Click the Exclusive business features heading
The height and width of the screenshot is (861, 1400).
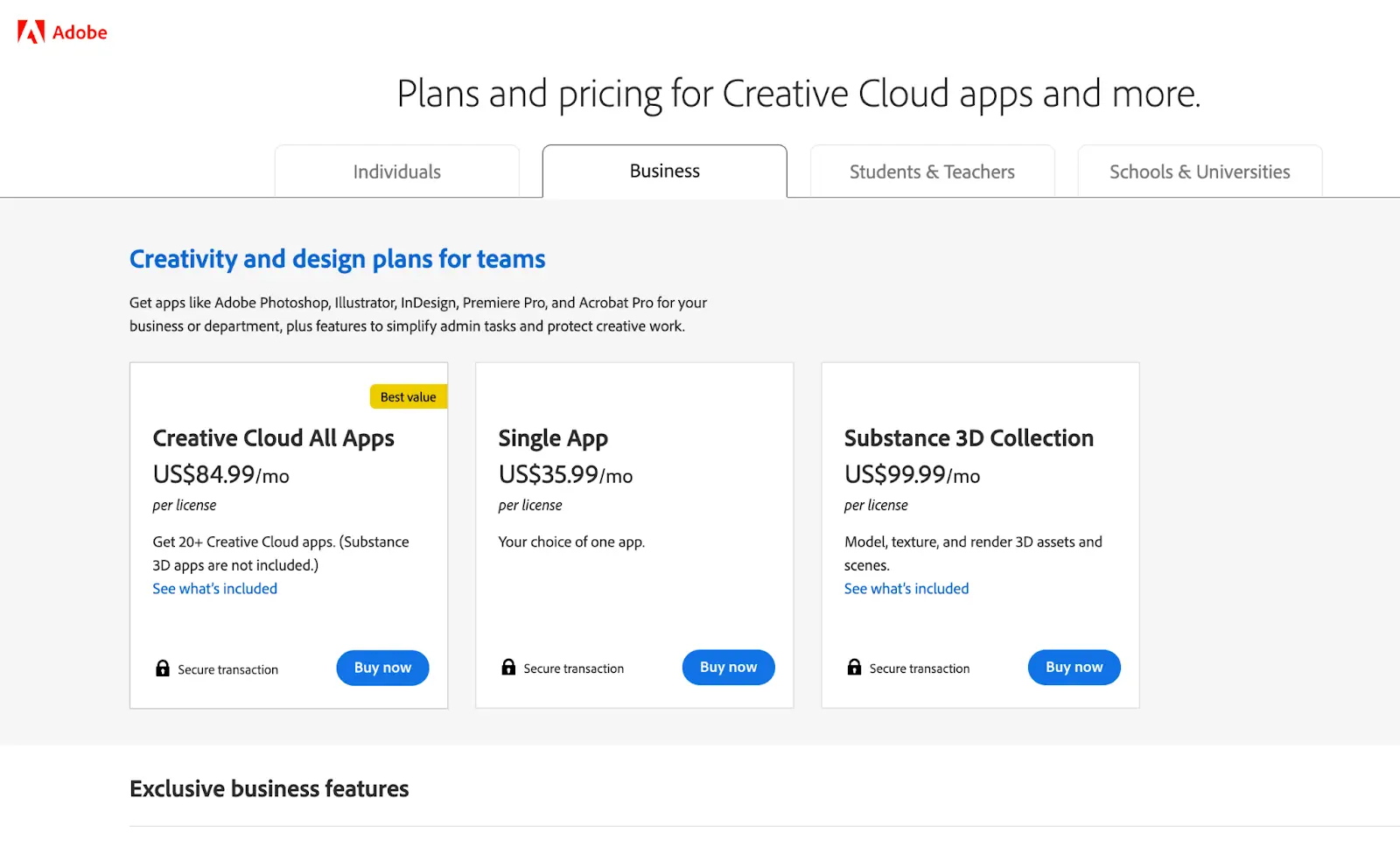click(x=269, y=789)
